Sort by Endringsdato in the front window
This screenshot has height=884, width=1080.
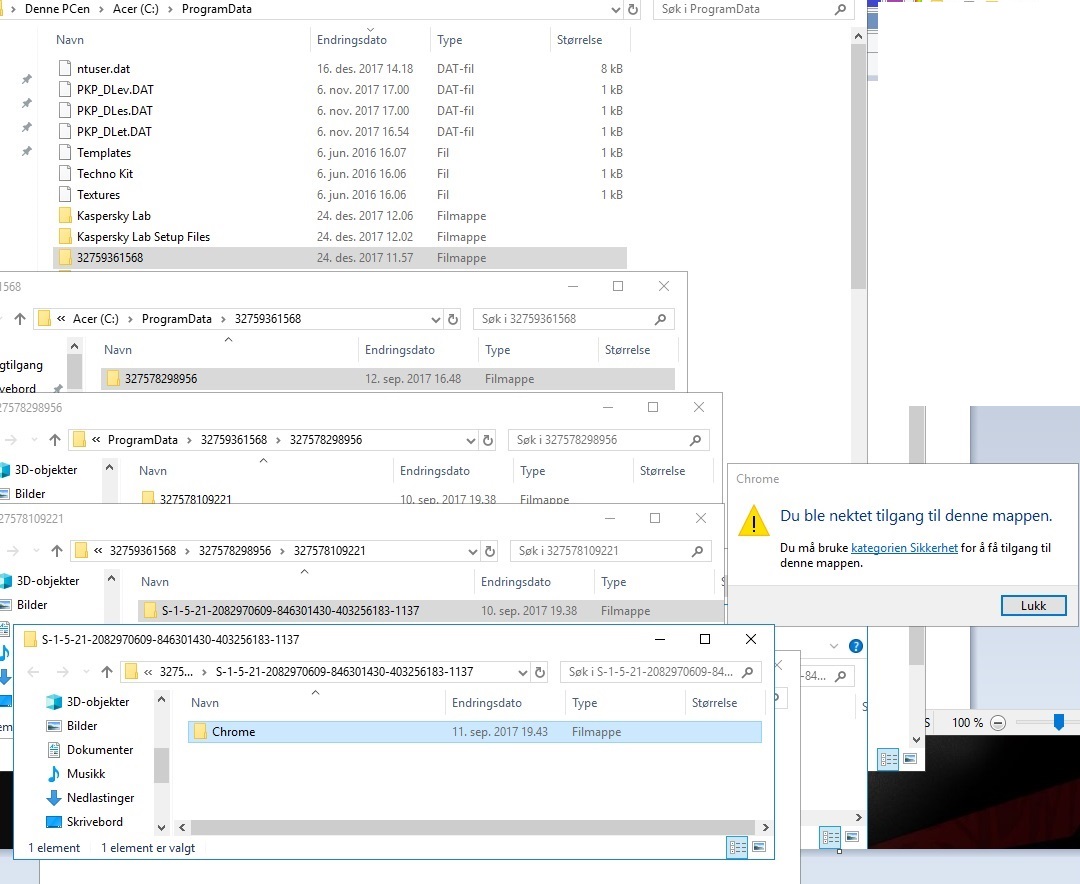pos(486,703)
